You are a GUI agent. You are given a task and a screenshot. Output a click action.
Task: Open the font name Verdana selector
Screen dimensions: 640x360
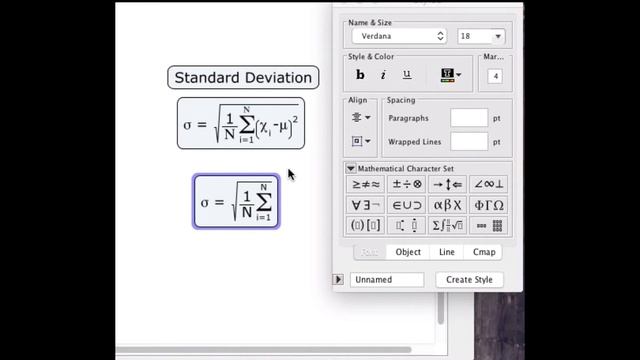pos(399,36)
